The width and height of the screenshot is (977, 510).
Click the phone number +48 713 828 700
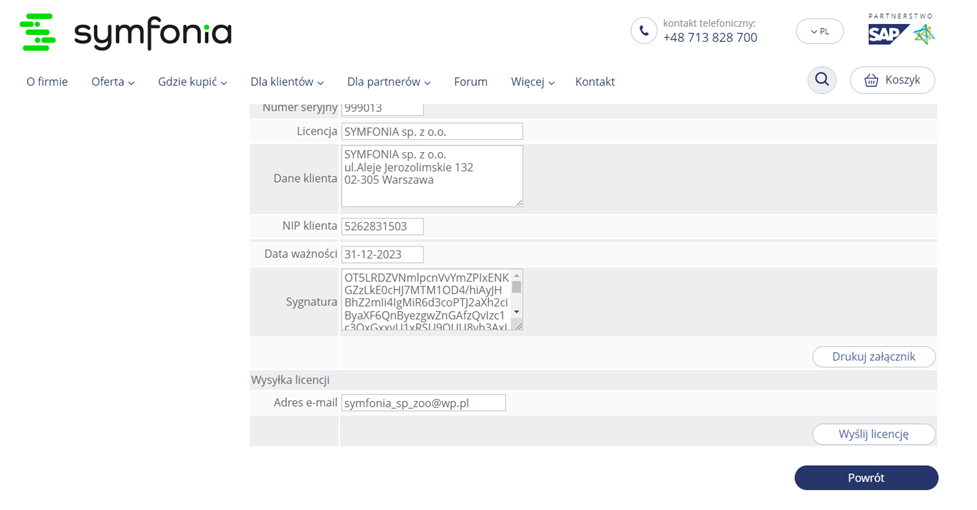pyautogui.click(x=710, y=38)
